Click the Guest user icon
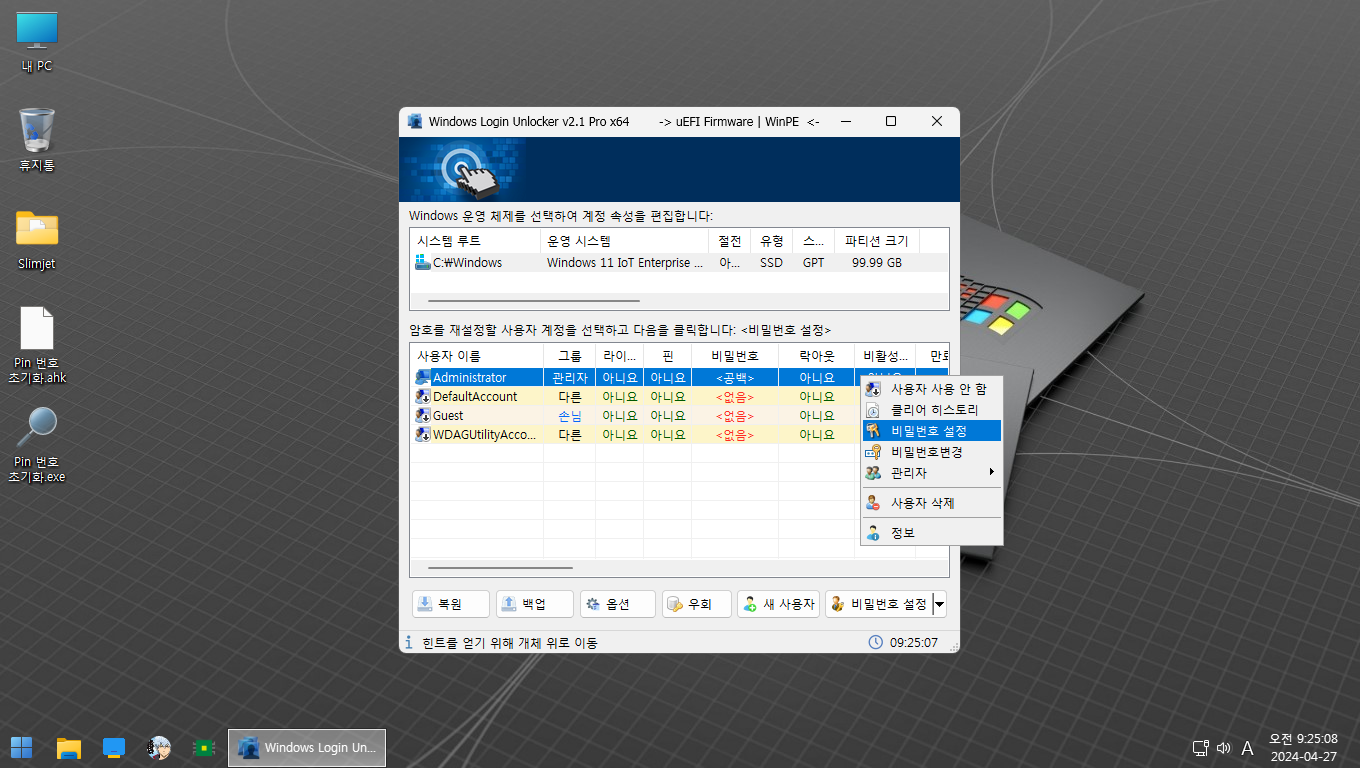The image size is (1360, 768). coord(423,415)
